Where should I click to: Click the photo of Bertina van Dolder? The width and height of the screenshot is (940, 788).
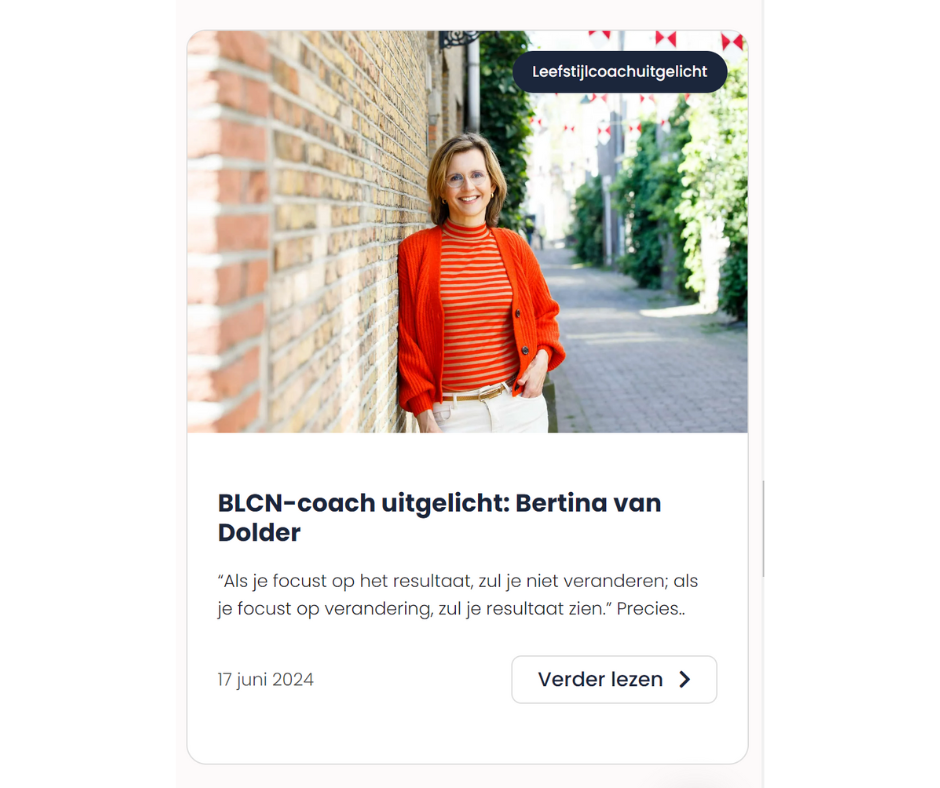[x=467, y=231]
